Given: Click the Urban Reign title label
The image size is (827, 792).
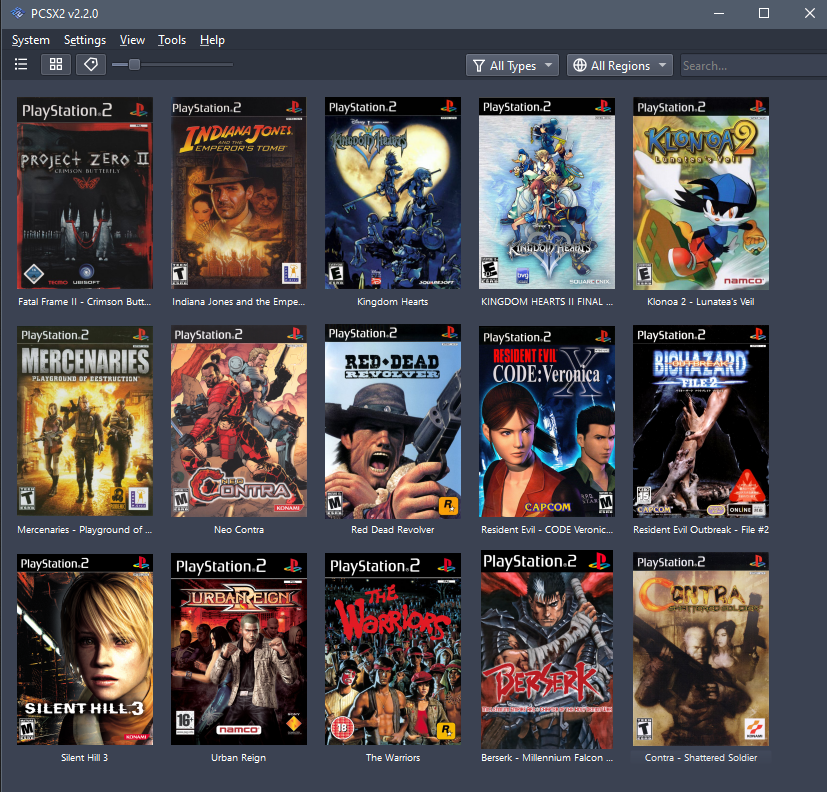Looking at the screenshot, I should click(x=239, y=758).
